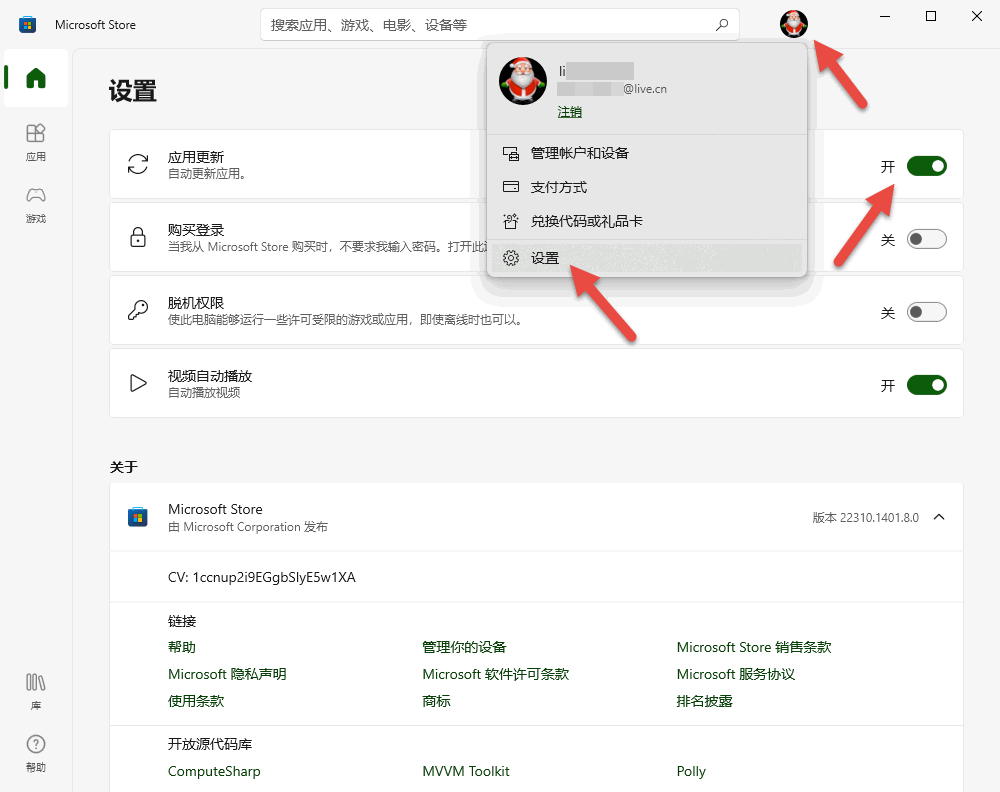Image resolution: width=1000 pixels, height=792 pixels.
Task: Disable the 视频自动播放 toggle
Action: (x=927, y=385)
